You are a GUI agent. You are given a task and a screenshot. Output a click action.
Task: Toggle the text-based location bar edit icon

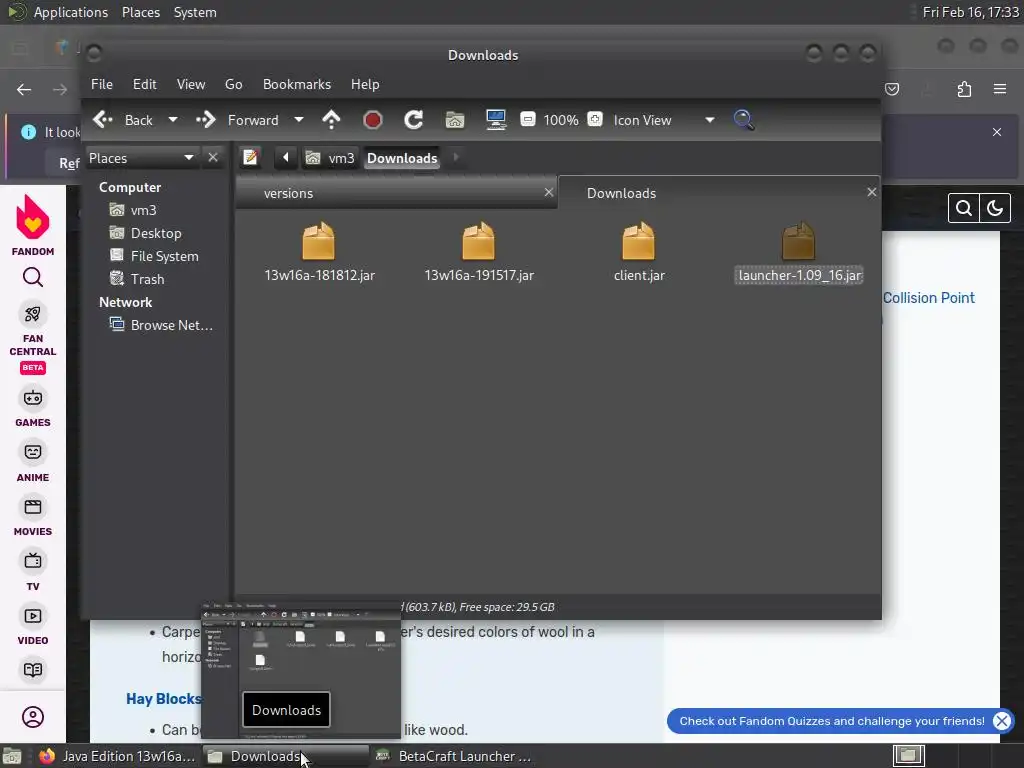251,157
